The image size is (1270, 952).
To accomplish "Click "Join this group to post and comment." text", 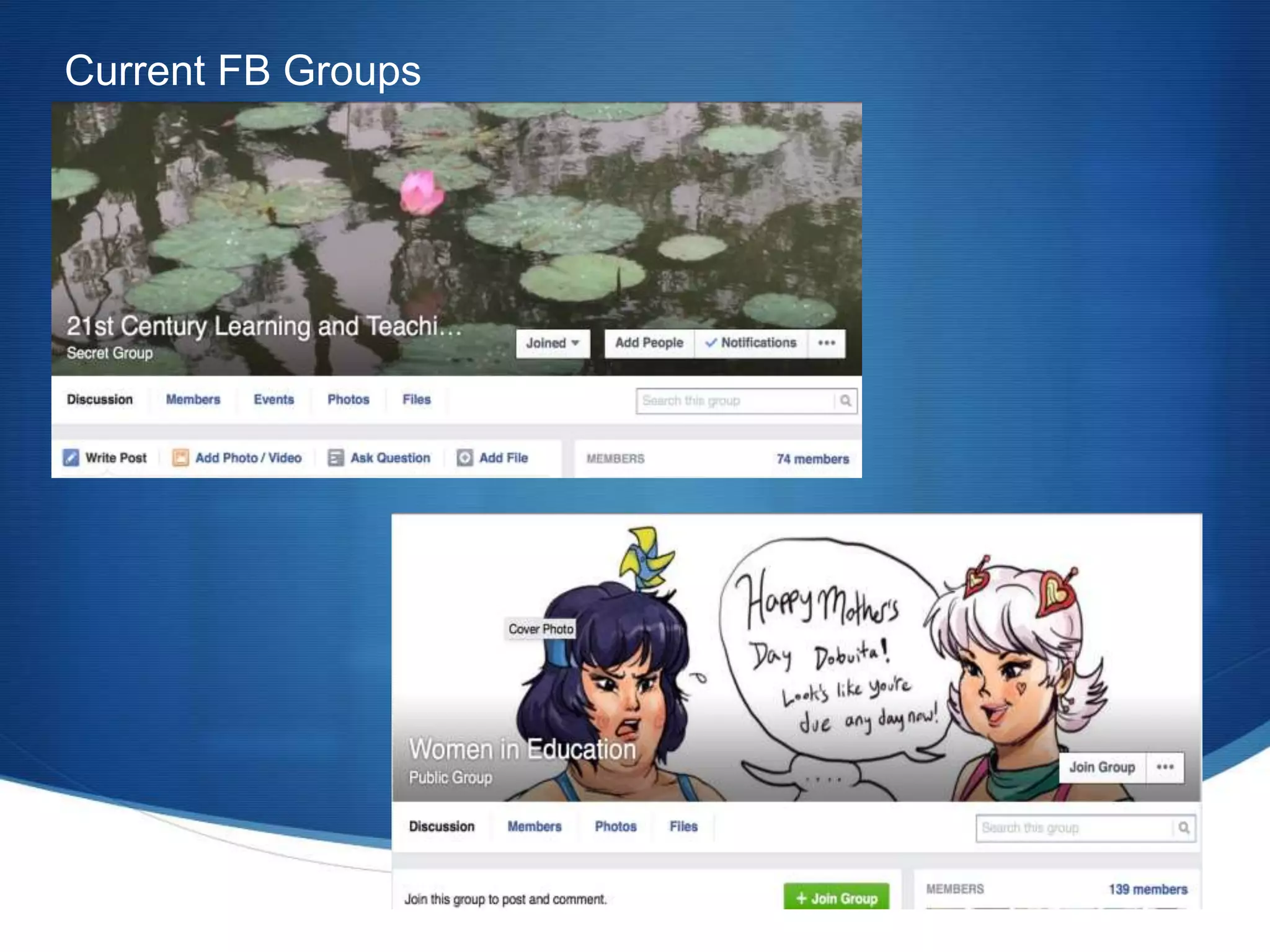I will [505, 899].
